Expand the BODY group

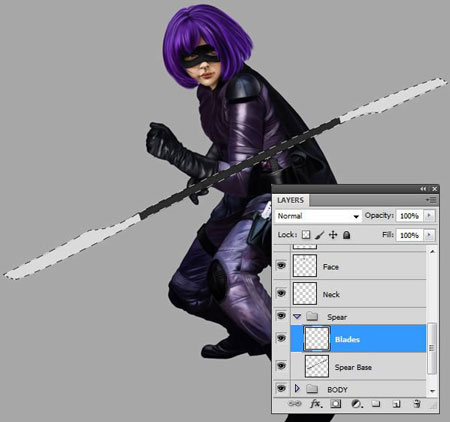(x=297, y=388)
